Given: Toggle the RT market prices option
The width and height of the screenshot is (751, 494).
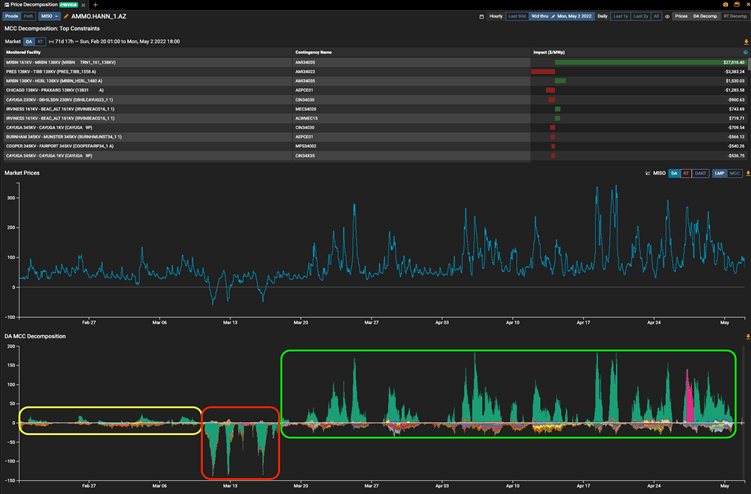Looking at the screenshot, I should click(x=686, y=173).
